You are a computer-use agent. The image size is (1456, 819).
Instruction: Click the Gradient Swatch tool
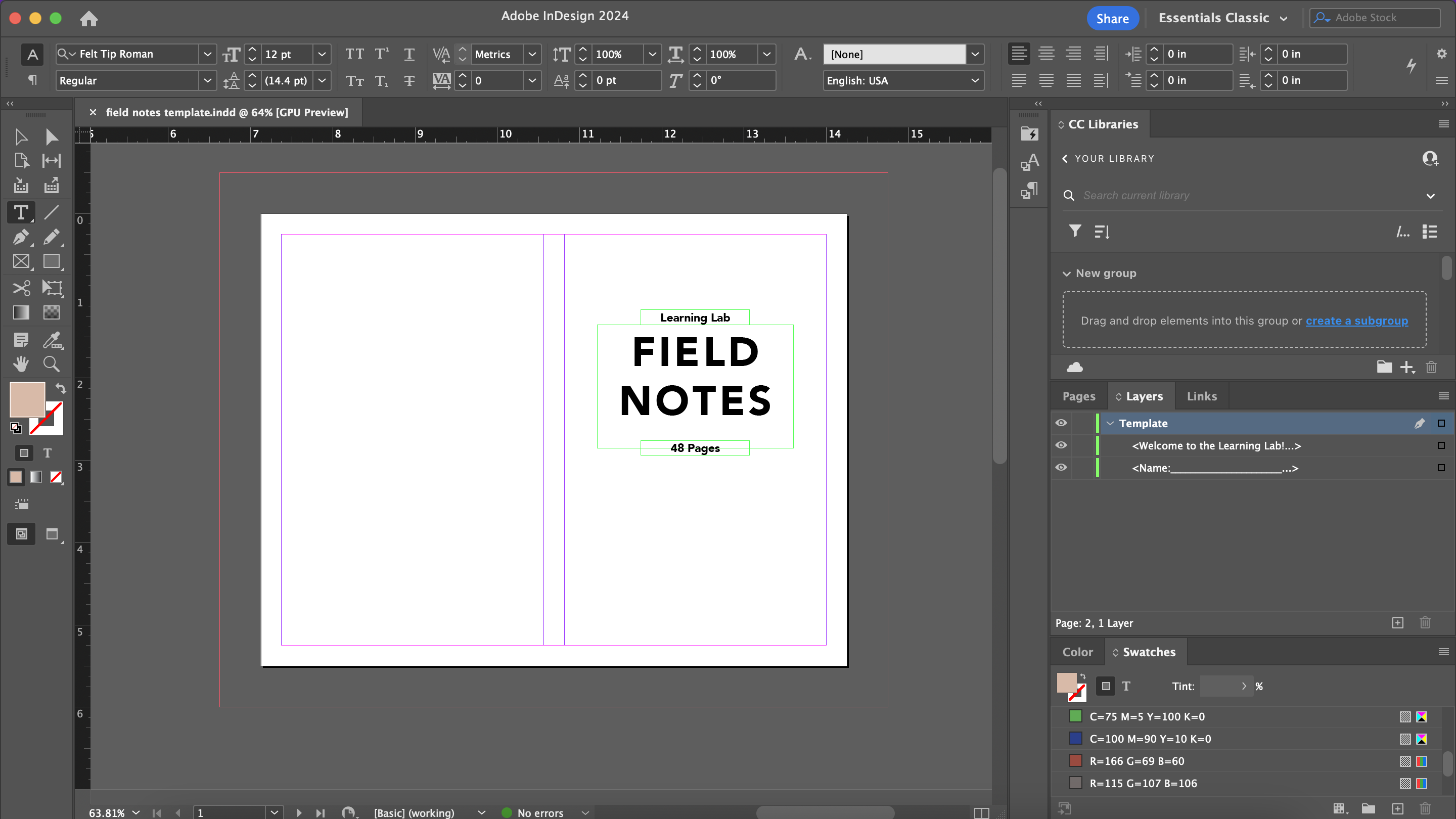point(20,312)
